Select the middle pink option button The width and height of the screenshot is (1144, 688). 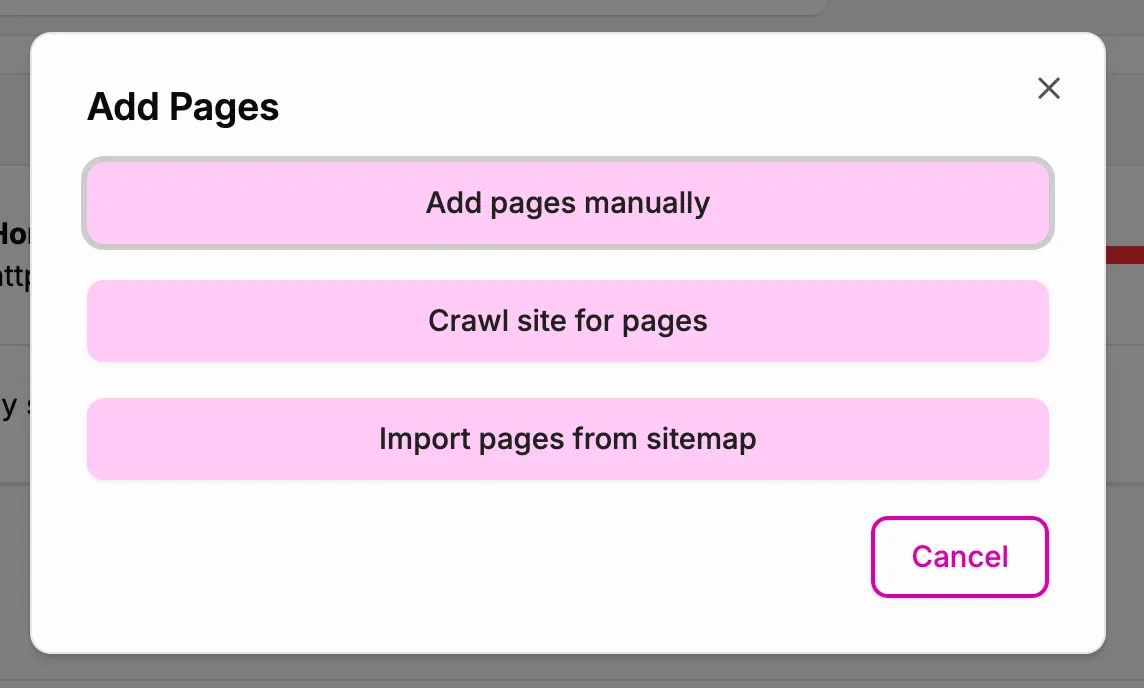click(567, 321)
